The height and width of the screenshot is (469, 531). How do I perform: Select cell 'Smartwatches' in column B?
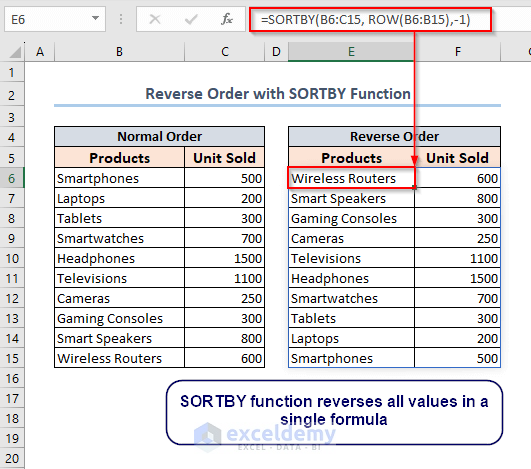120,238
